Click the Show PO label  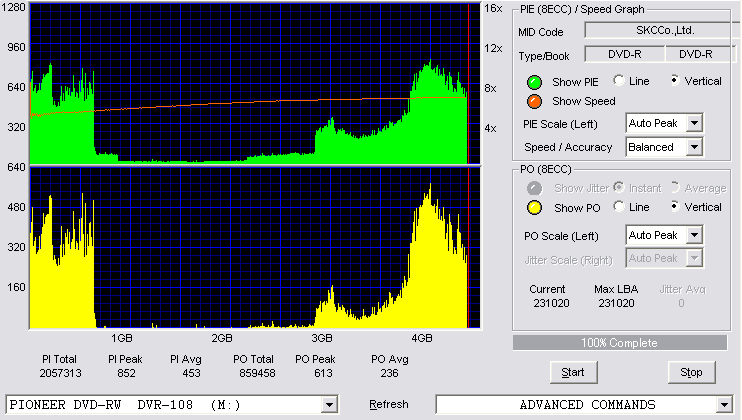(577, 208)
